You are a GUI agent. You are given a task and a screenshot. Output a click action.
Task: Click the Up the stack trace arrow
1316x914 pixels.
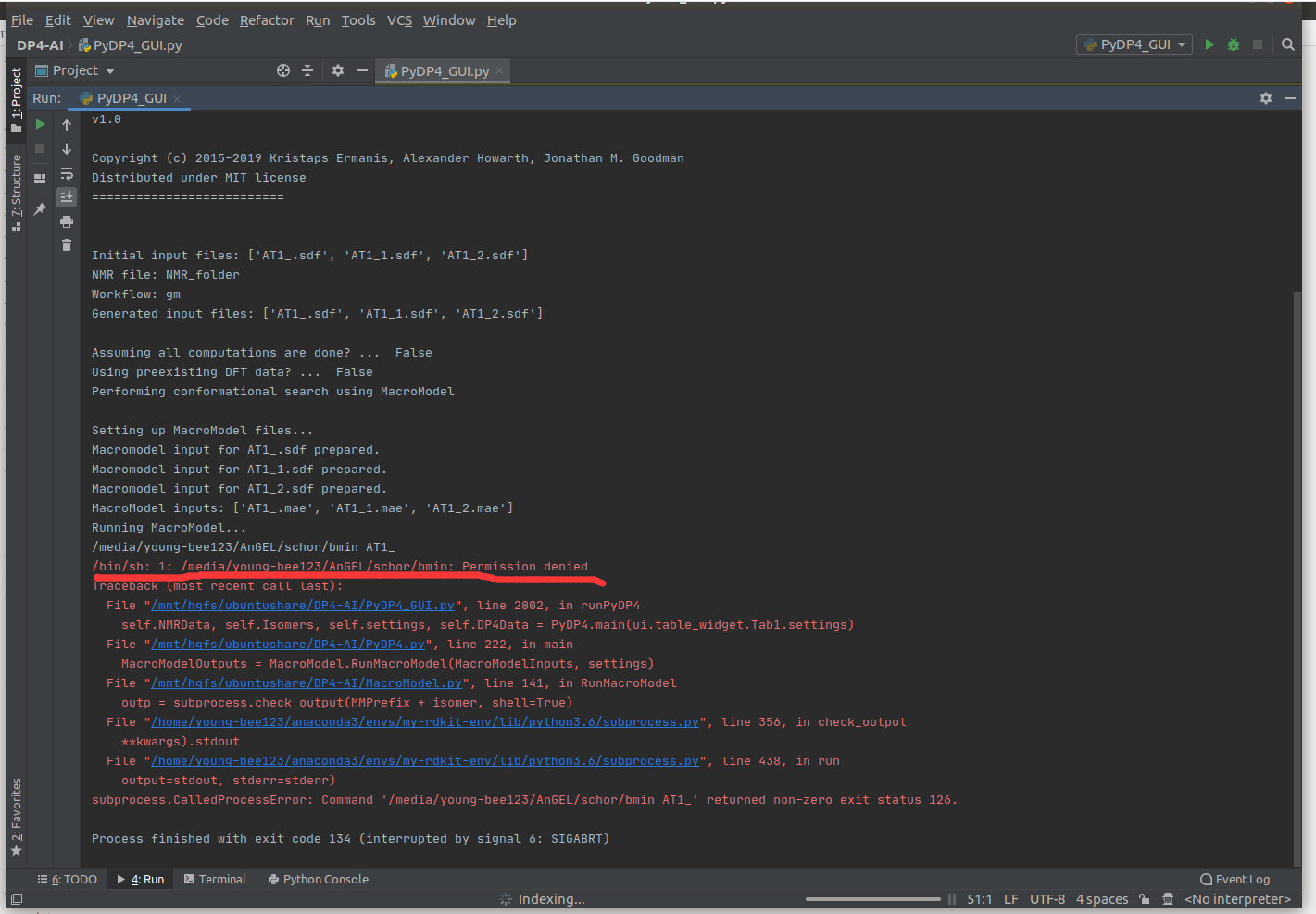pos(67,124)
